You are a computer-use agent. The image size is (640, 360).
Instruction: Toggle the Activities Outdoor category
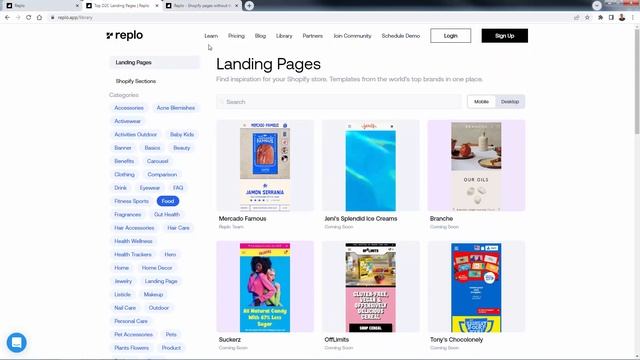coord(136,134)
